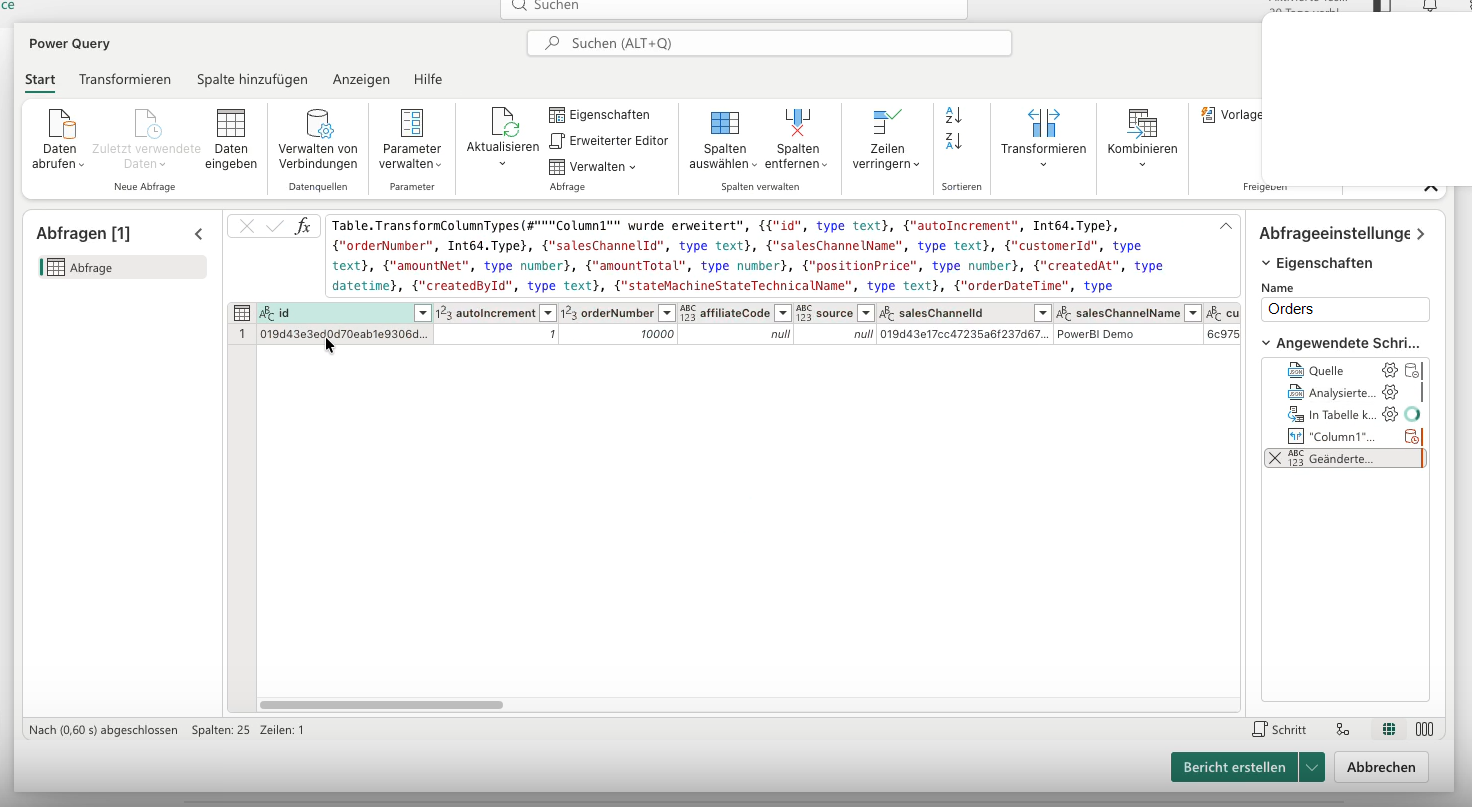
Task: Click the Abbrechen button
Action: [x=1381, y=767]
